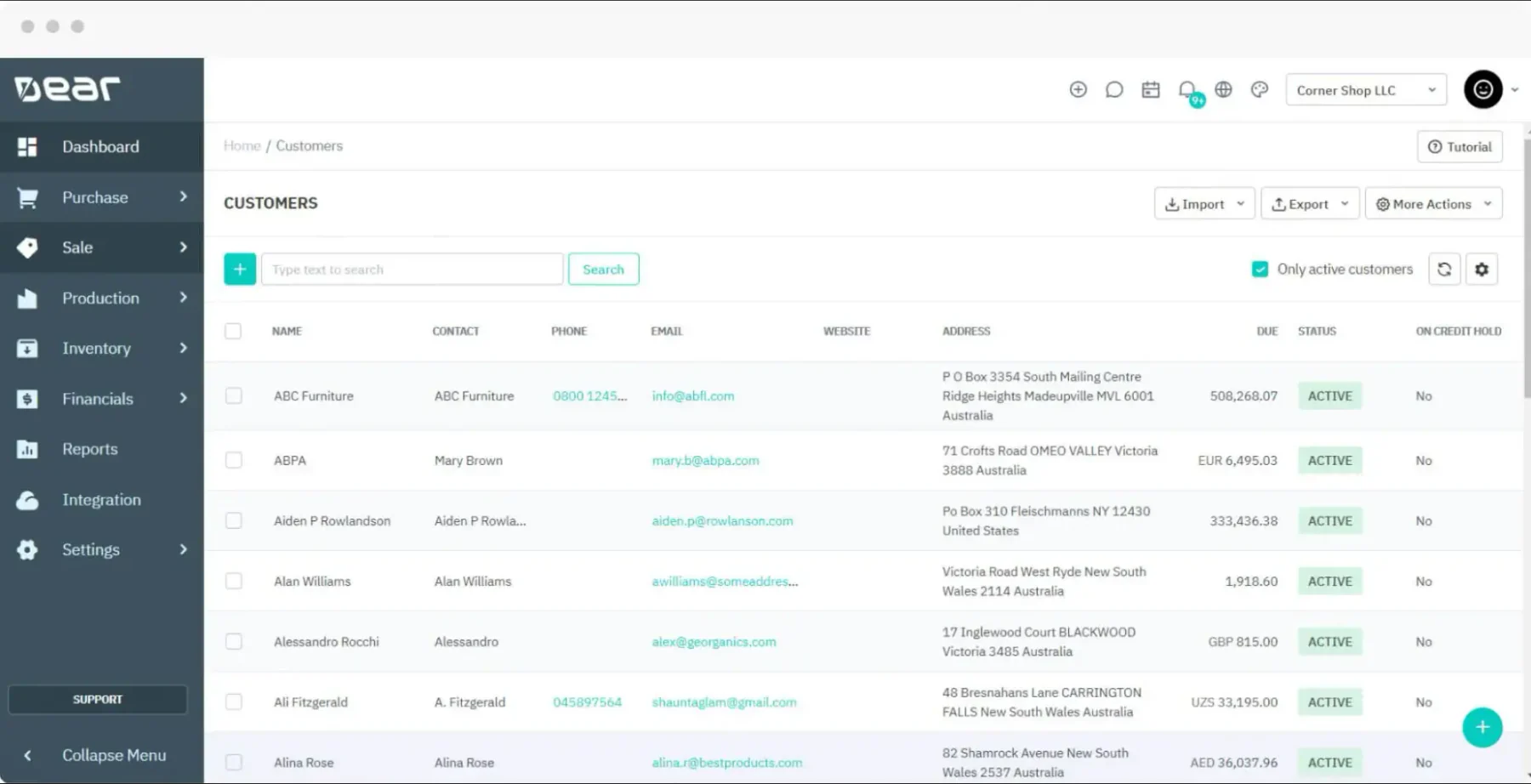This screenshot has height=784, width=1531.
Task: Open the Integration menu item
Action: [x=102, y=500]
